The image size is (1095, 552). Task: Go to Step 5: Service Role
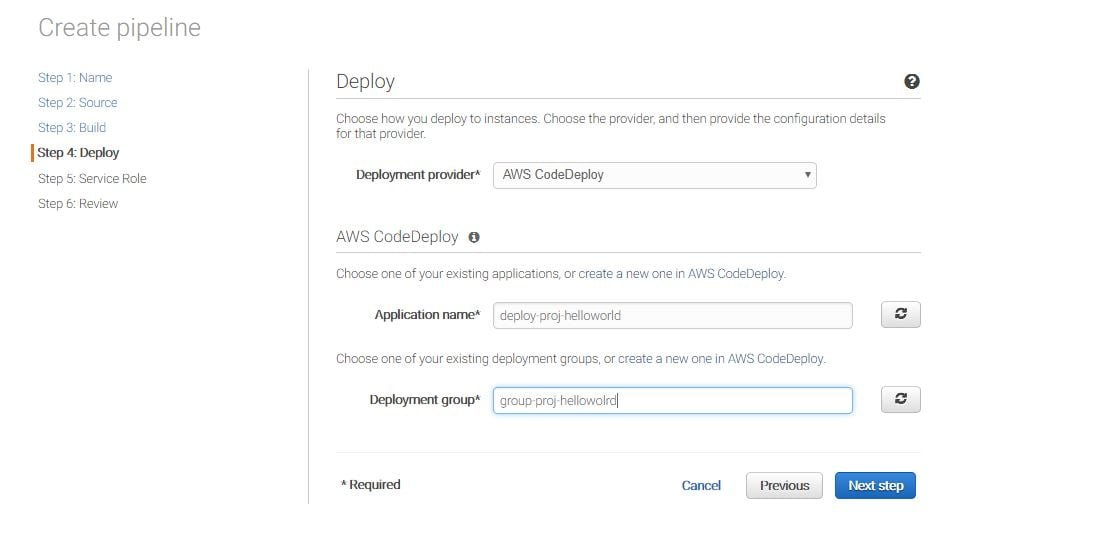pos(92,179)
